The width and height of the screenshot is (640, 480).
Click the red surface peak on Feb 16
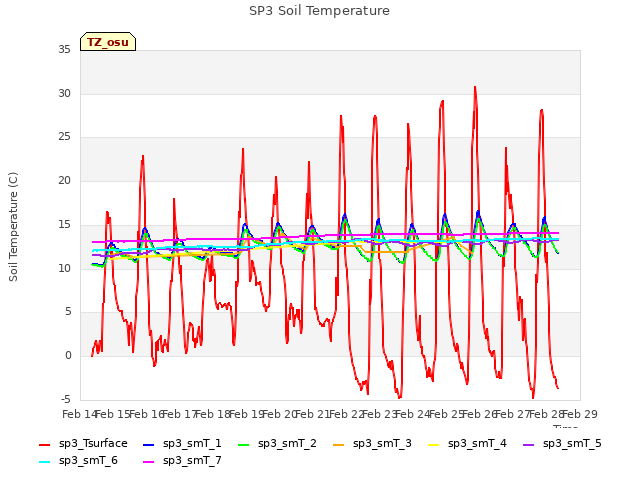[143, 156]
